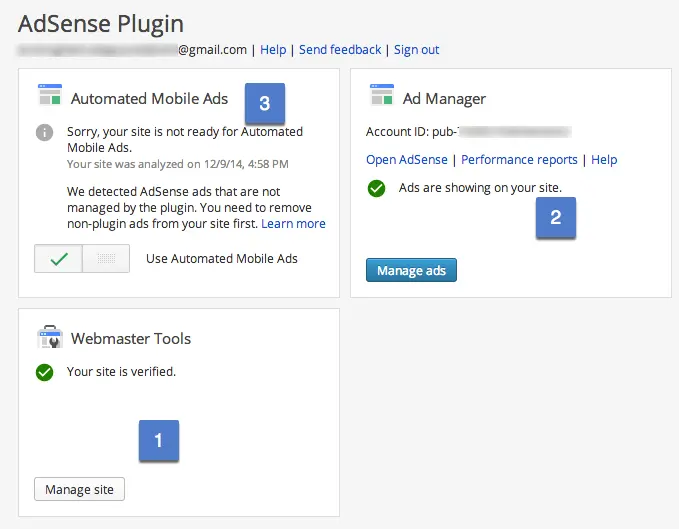679x529 pixels.
Task: Click the '@gmail.com' account text
Action: click(213, 50)
